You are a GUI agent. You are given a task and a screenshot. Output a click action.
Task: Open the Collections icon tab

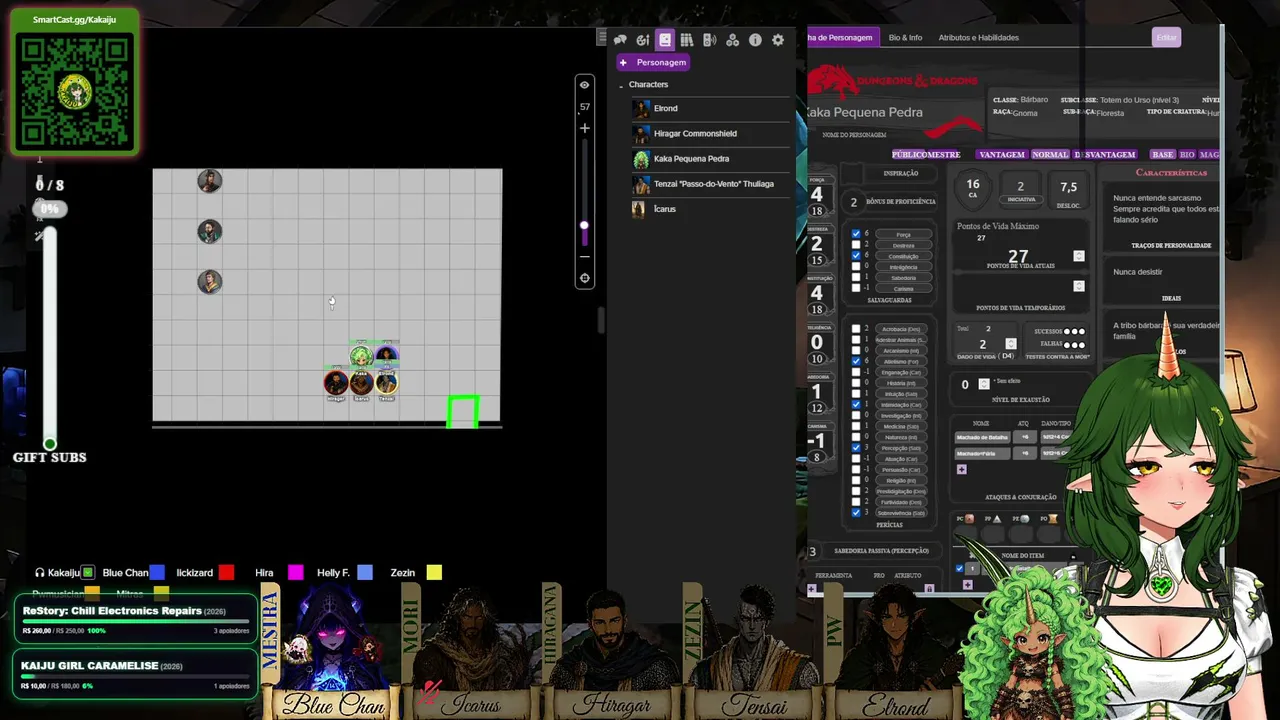[732, 40]
